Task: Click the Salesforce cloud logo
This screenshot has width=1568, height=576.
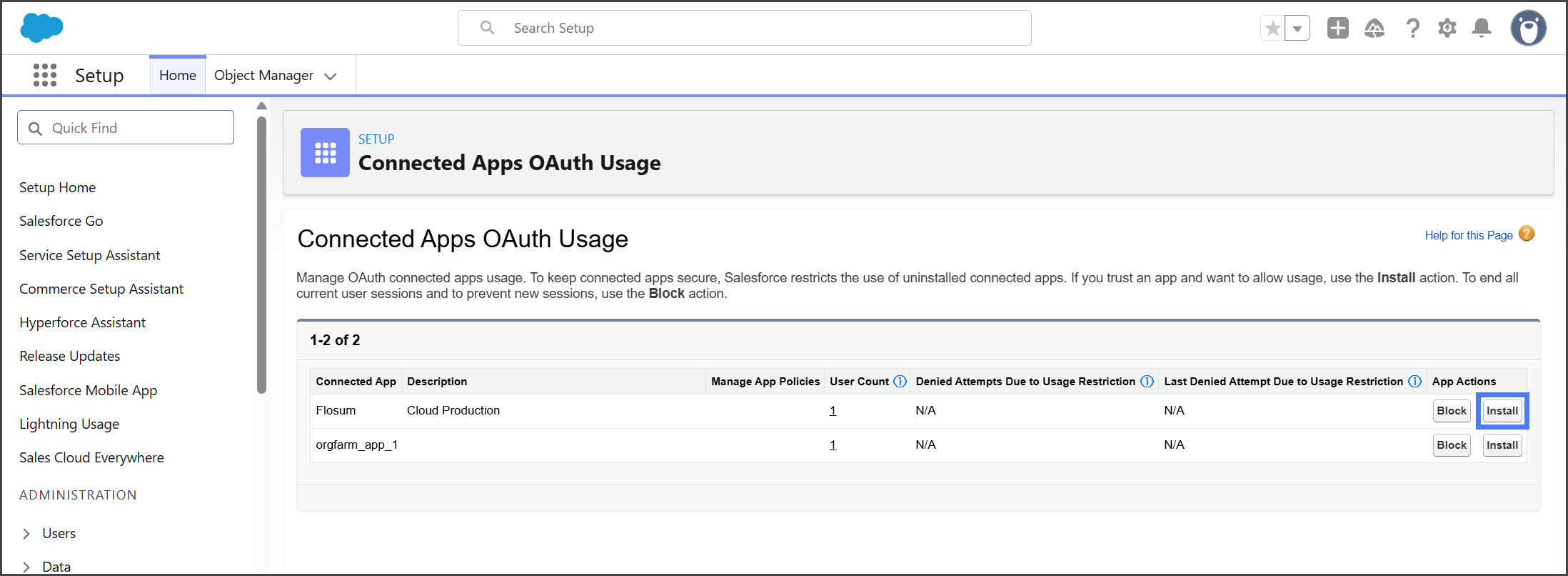Action: (x=41, y=28)
